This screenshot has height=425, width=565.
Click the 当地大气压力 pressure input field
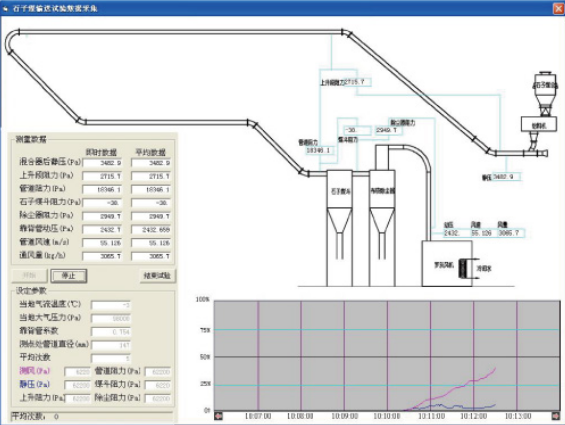(x=111, y=319)
